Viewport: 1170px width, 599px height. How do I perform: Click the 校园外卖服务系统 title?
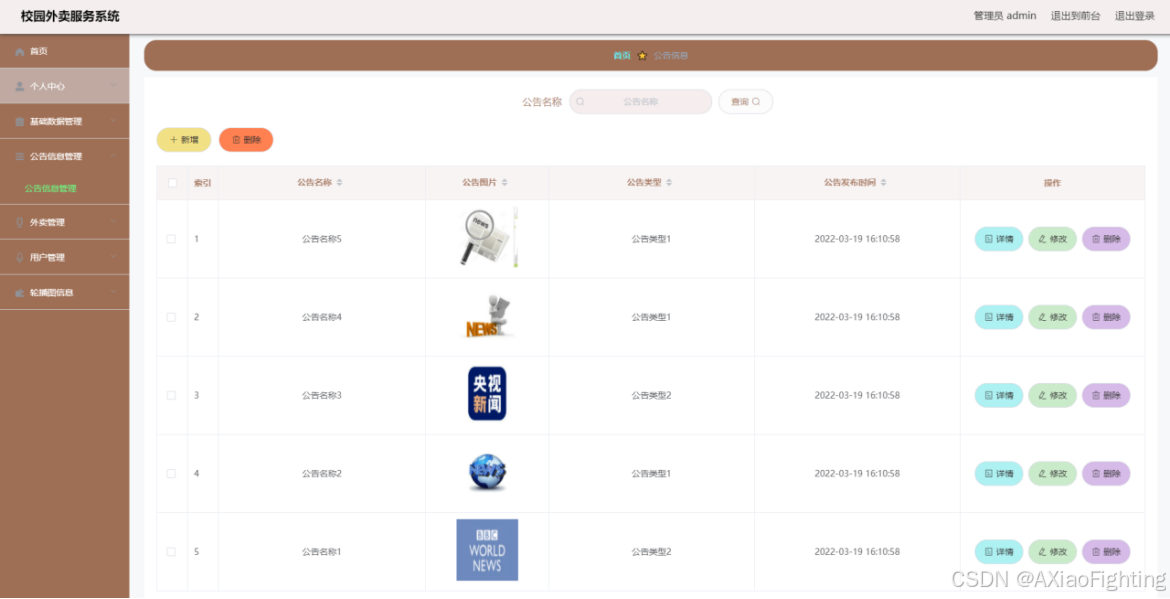(x=70, y=16)
